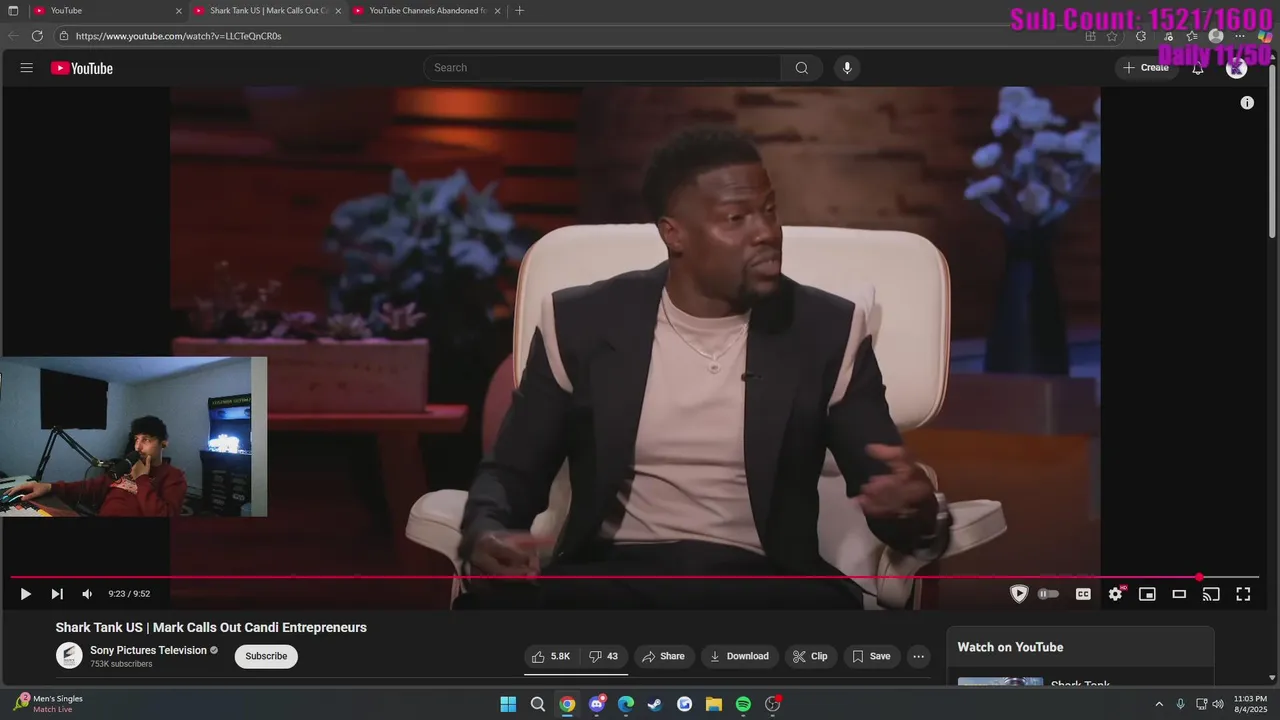Click the video title text
Image resolution: width=1280 pixels, height=720 pixels.
pos(211,628)
